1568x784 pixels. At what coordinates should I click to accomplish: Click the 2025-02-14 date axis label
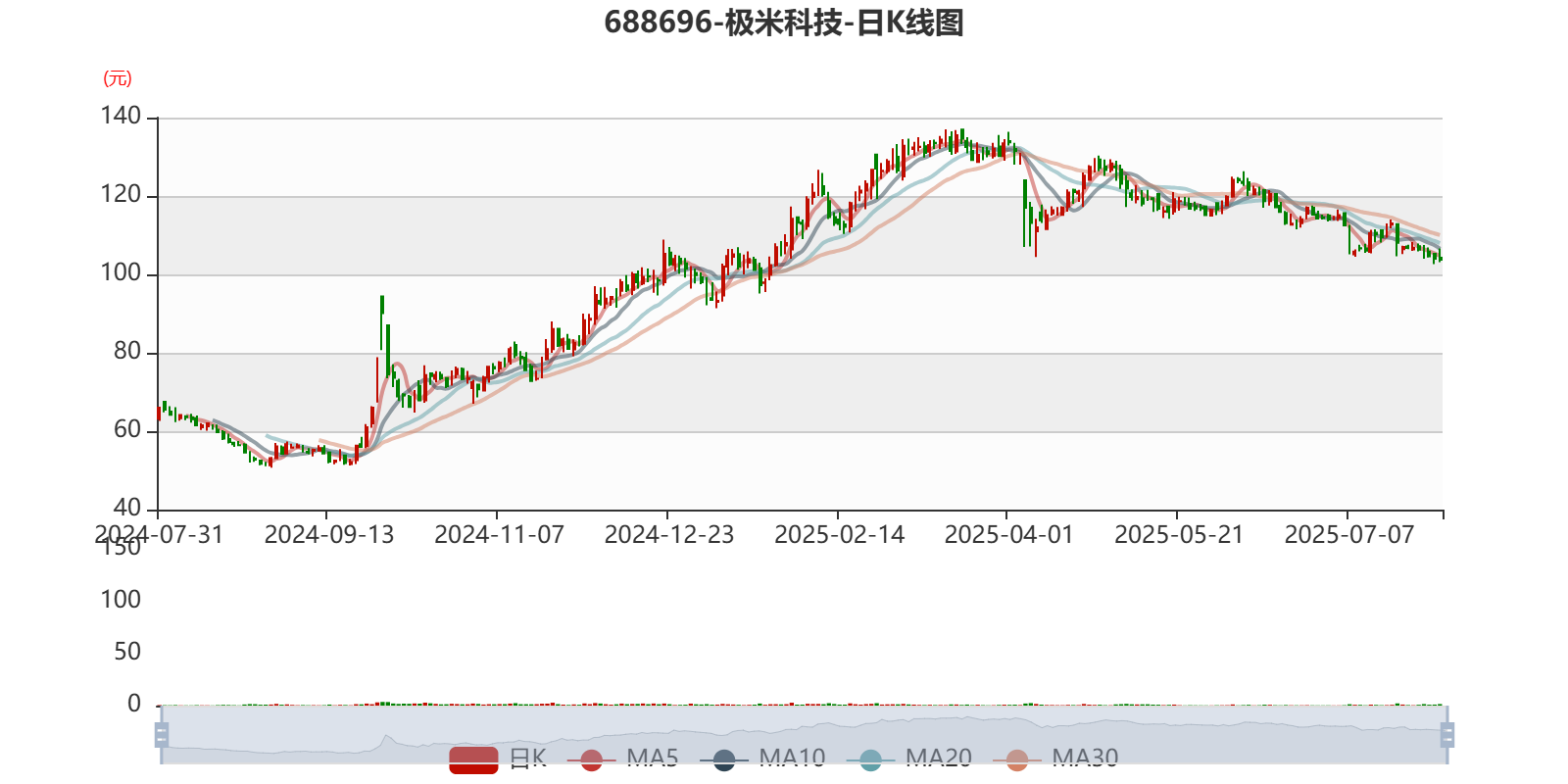coord(839,535)
